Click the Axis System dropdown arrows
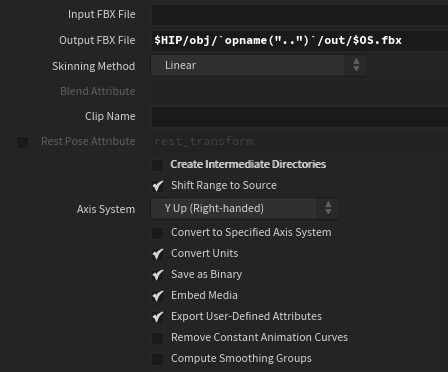This screenshot has height=372, width=448. (328, 208)
